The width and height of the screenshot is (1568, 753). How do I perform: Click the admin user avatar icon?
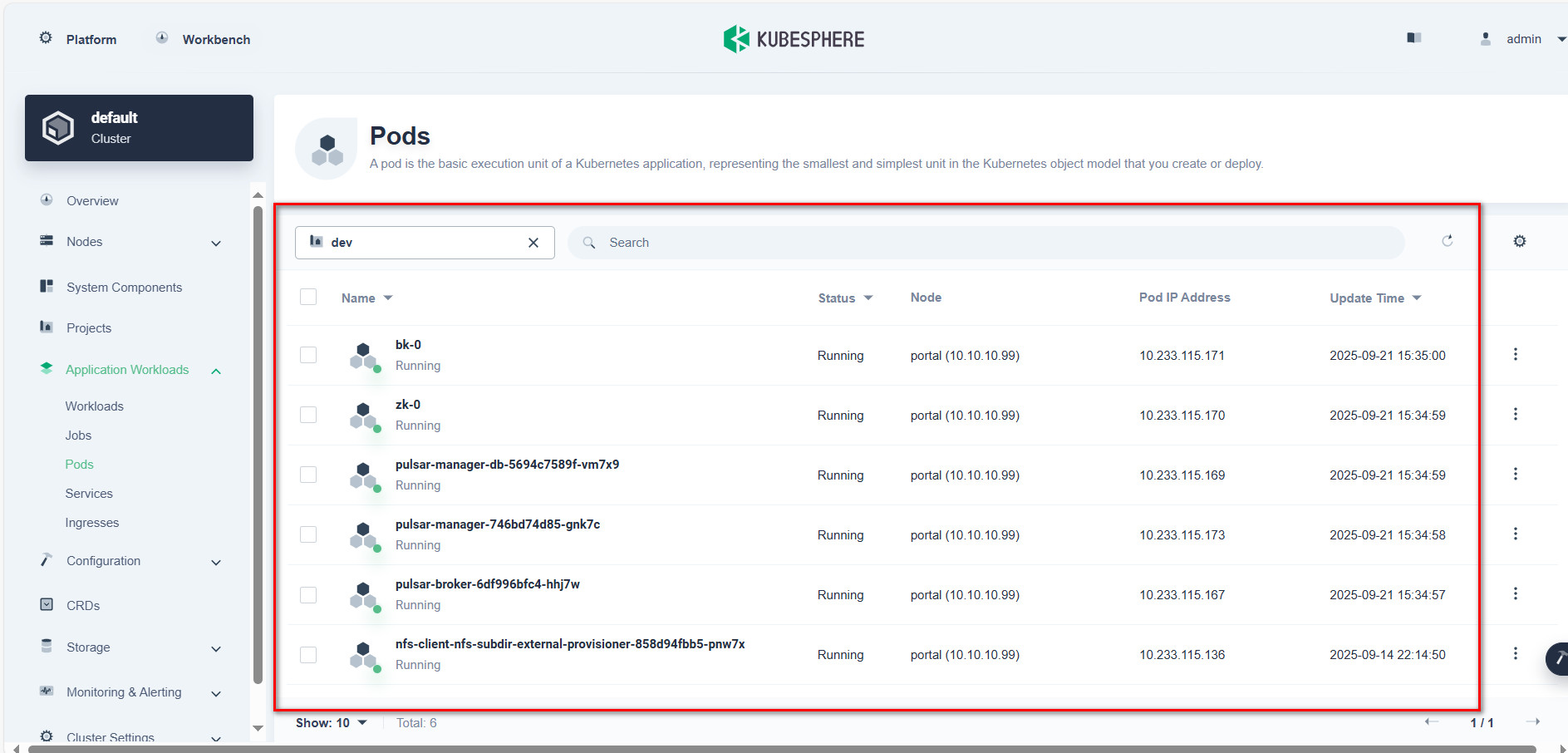click(1486, 38)
